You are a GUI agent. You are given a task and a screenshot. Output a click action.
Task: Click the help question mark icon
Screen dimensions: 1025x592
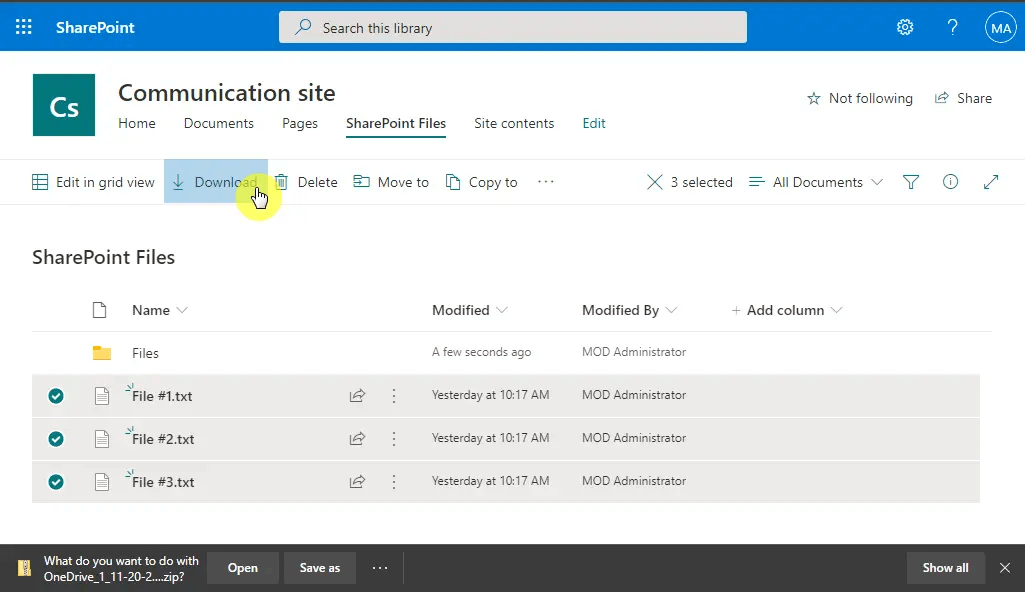953,27
